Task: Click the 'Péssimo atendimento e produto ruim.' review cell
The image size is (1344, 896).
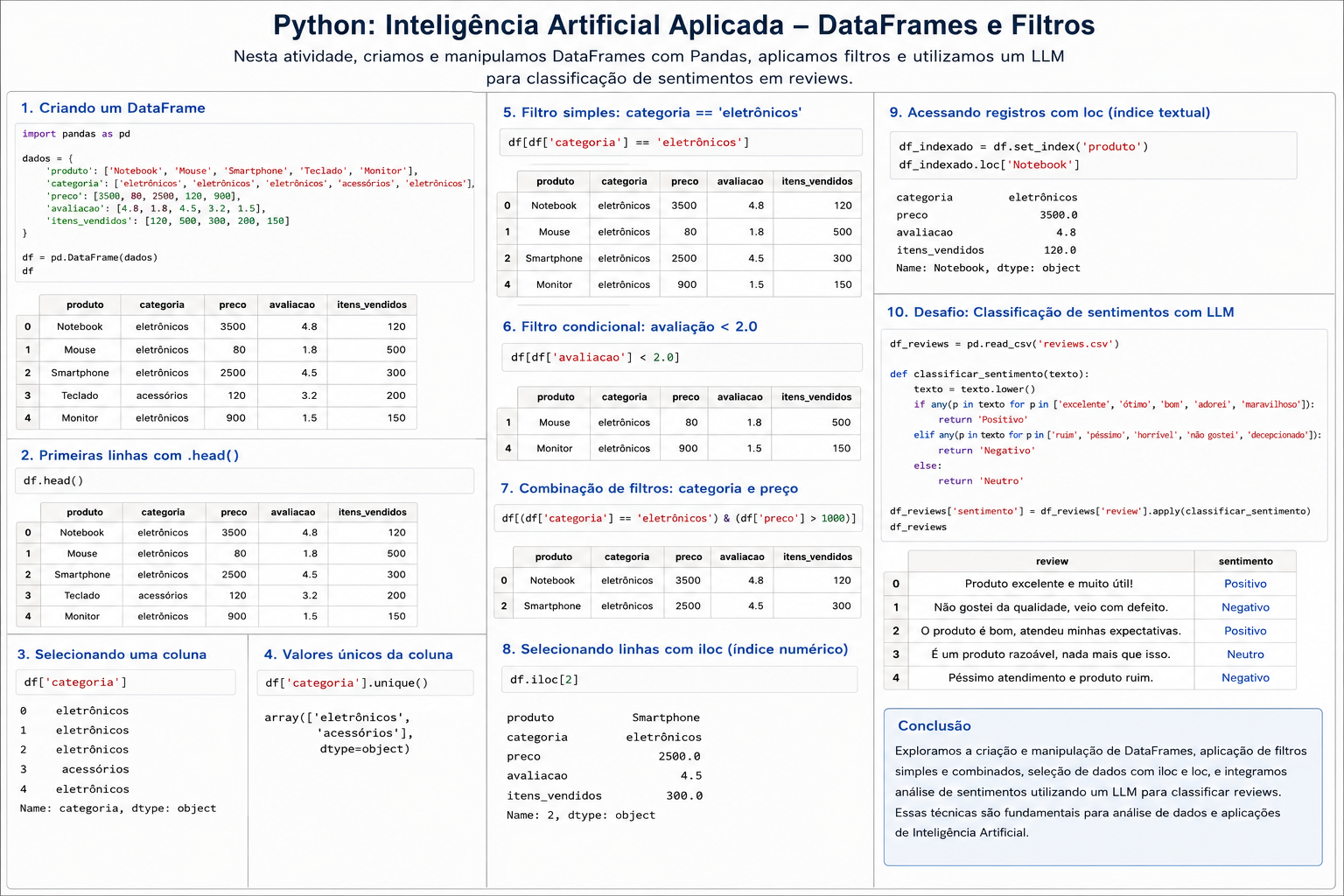Action: pyautogui.click(x=1051, y=677)
